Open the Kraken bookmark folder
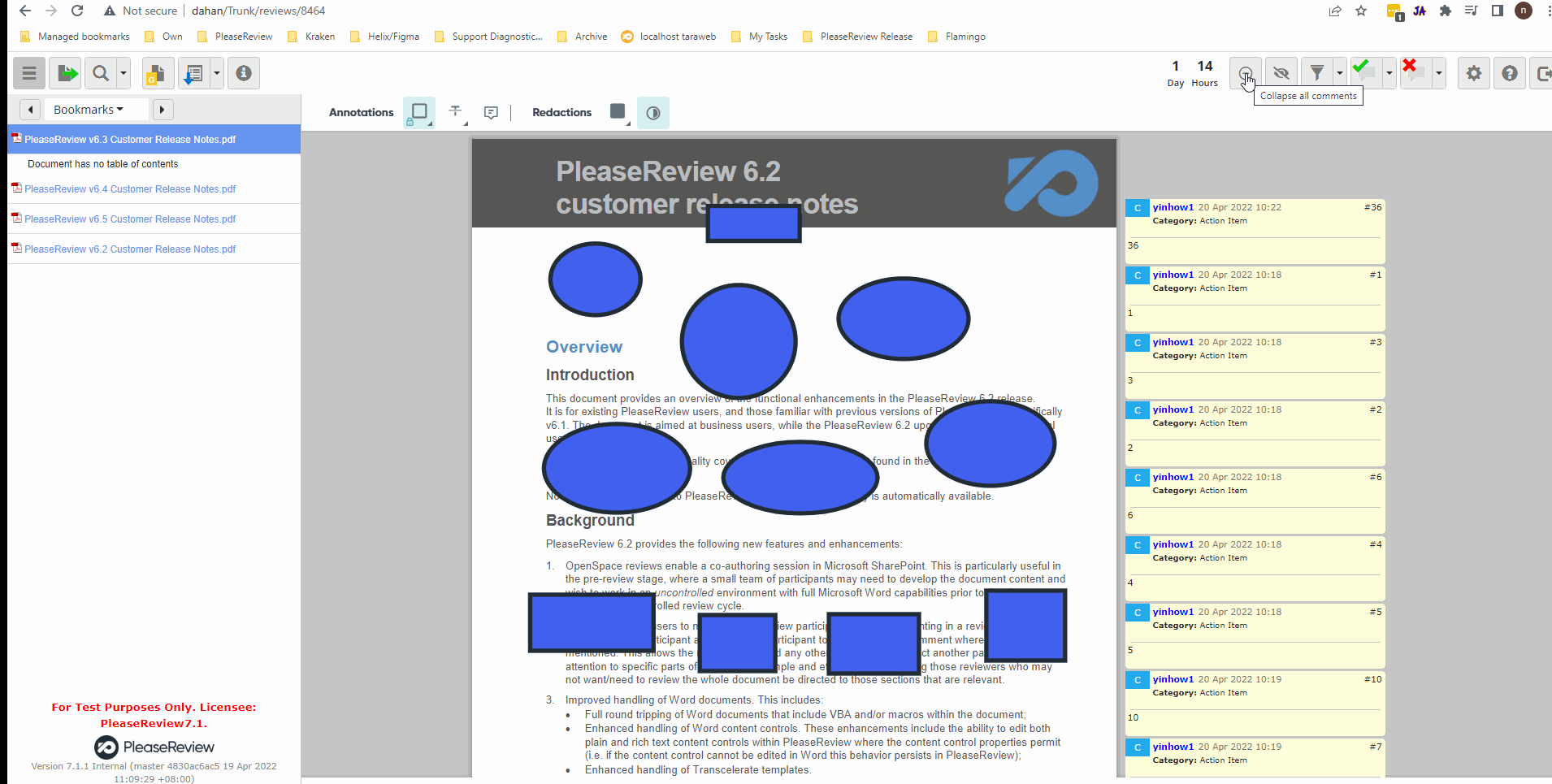1552x784 pixels. (311, 37)
